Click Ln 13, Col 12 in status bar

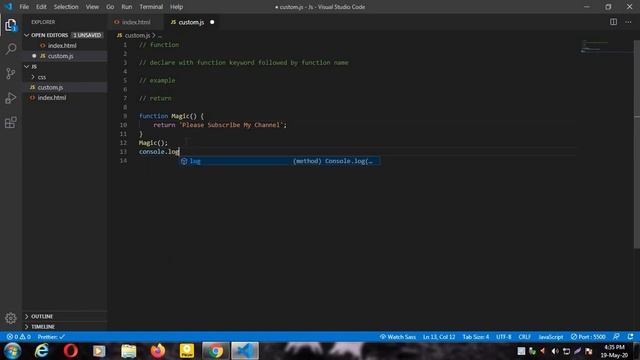(439, 337)
